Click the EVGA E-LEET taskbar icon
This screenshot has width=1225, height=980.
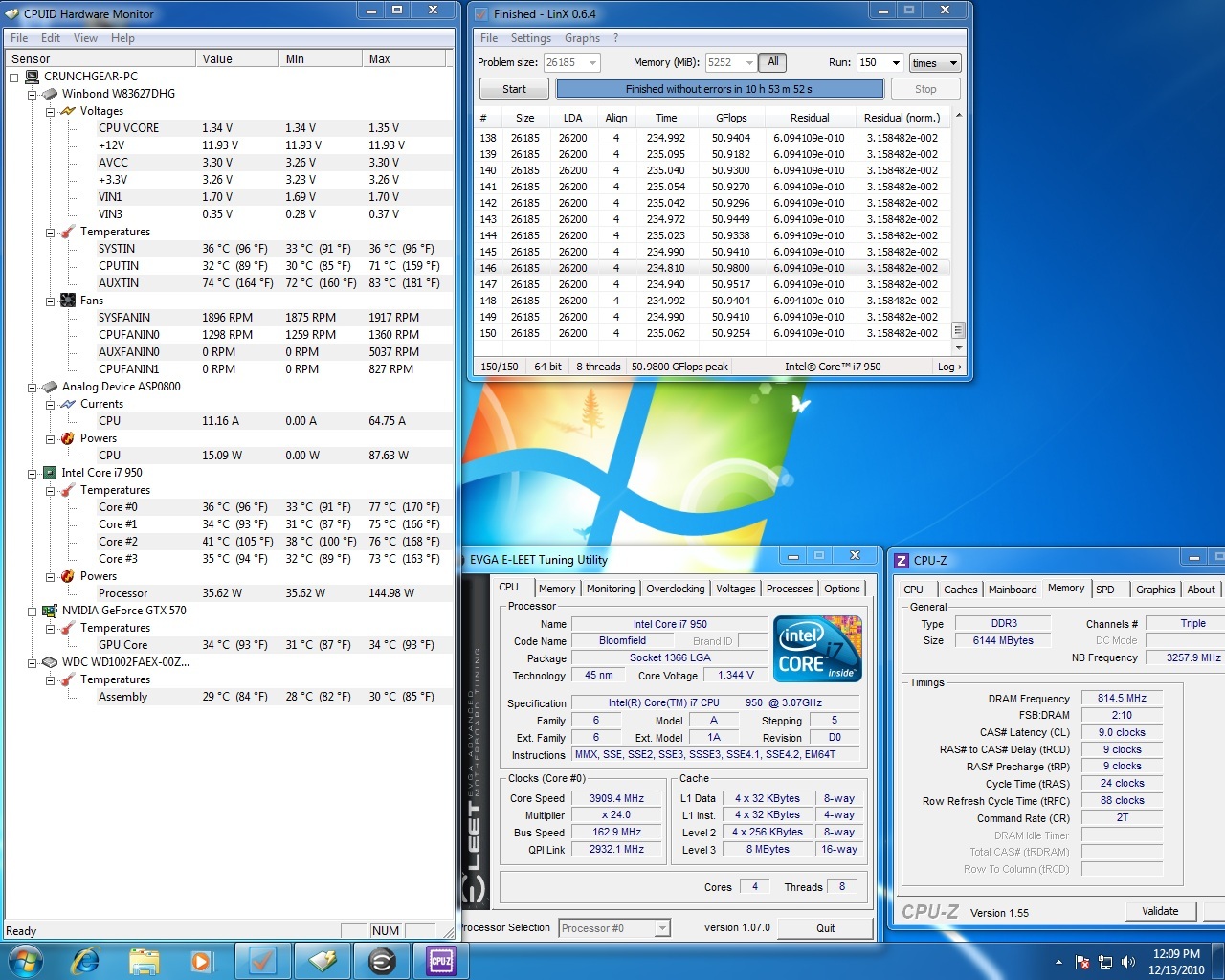click(x=381, y=960)
